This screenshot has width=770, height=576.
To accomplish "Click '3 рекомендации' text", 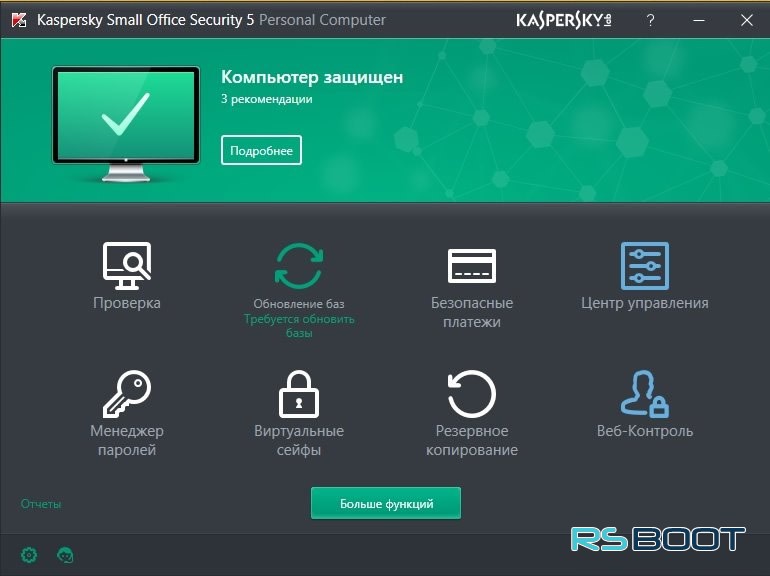I will point(267,99).
